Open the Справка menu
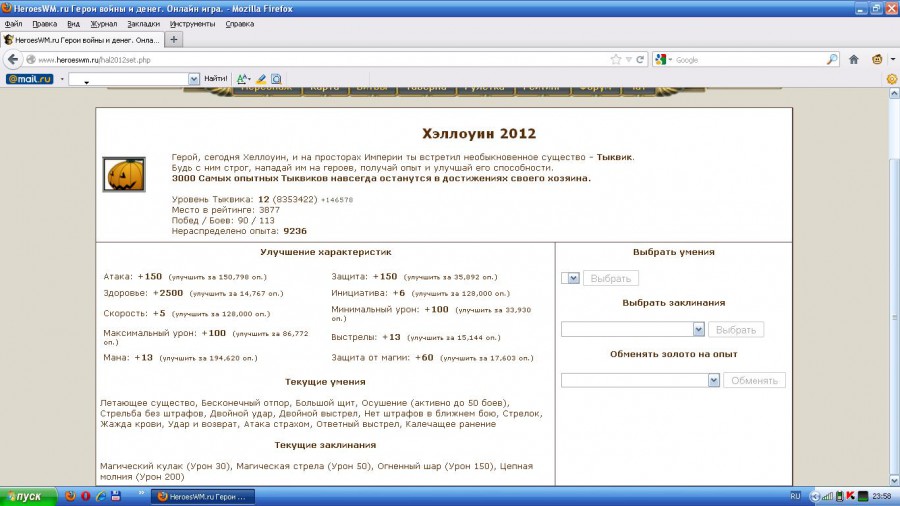Image resolution: width=900 pixels, height=506 pixels. 239,24
